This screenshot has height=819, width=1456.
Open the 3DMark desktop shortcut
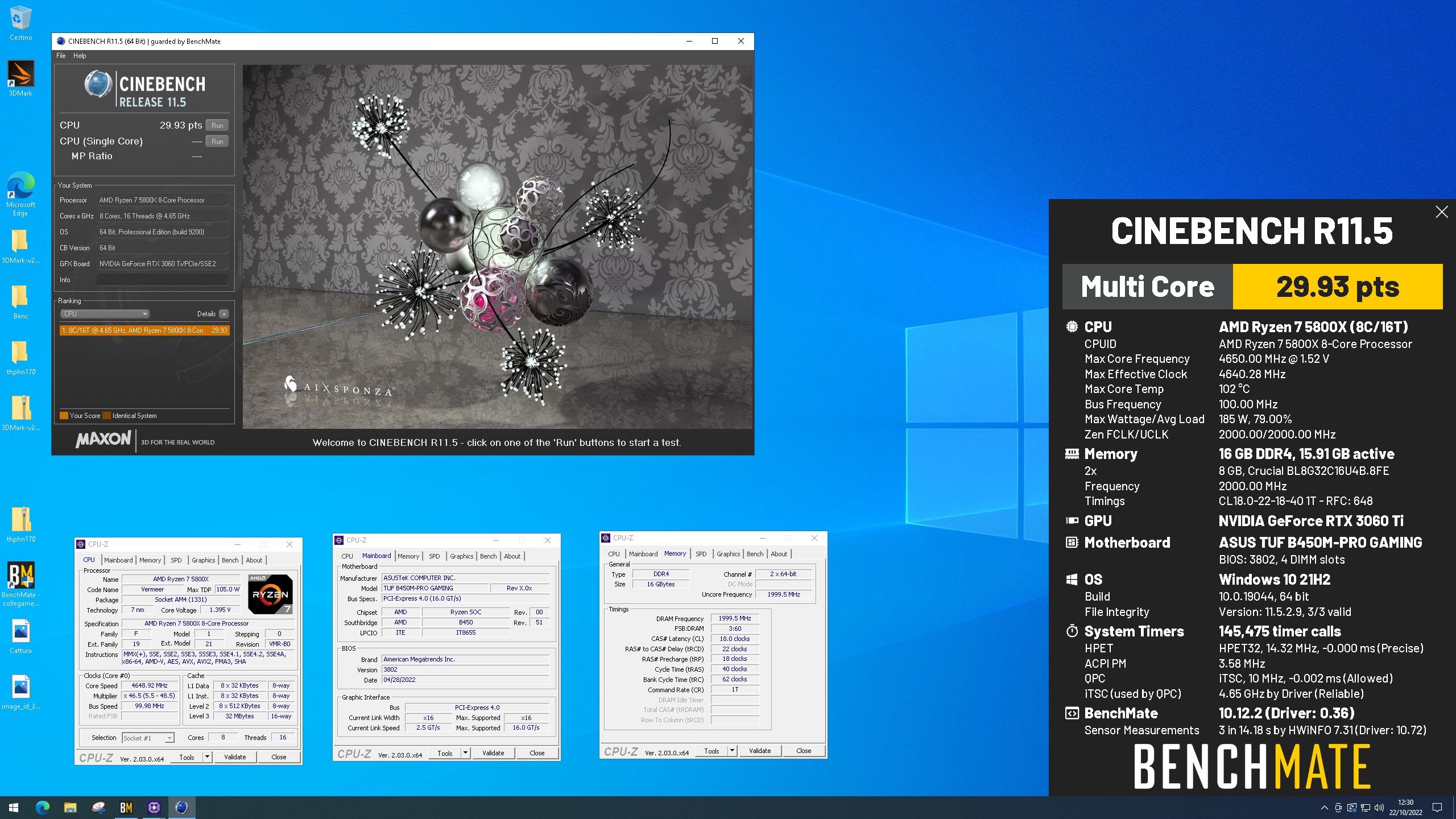pos(20,78)
